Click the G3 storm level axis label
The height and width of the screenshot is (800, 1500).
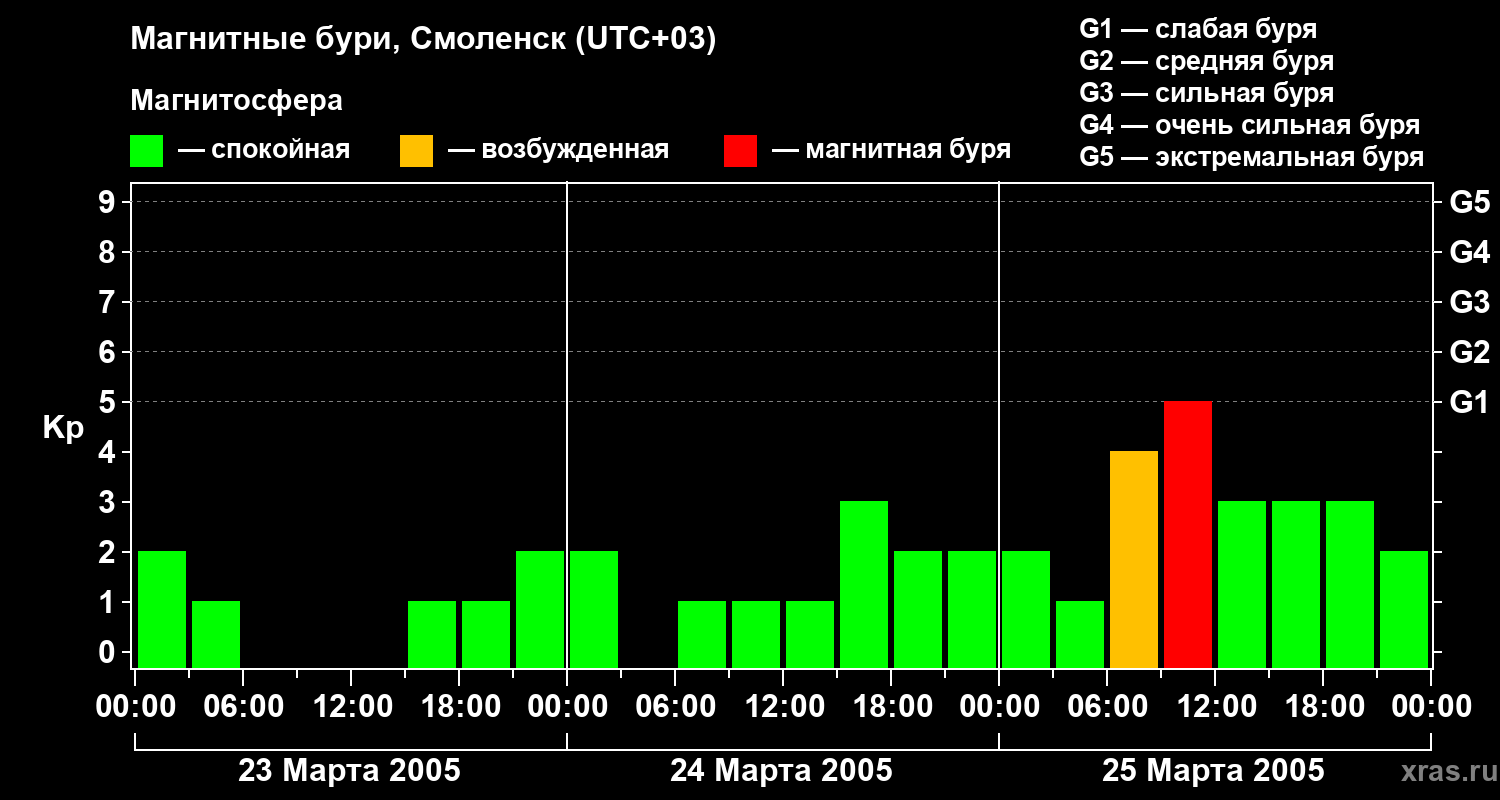1469,302
